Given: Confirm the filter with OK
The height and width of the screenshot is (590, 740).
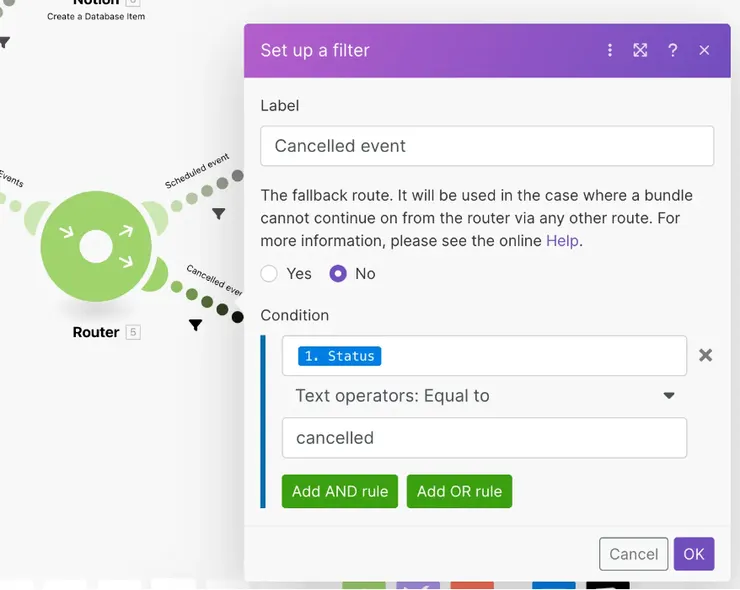Looking at the screenshot, I should (x=694, y=554).
